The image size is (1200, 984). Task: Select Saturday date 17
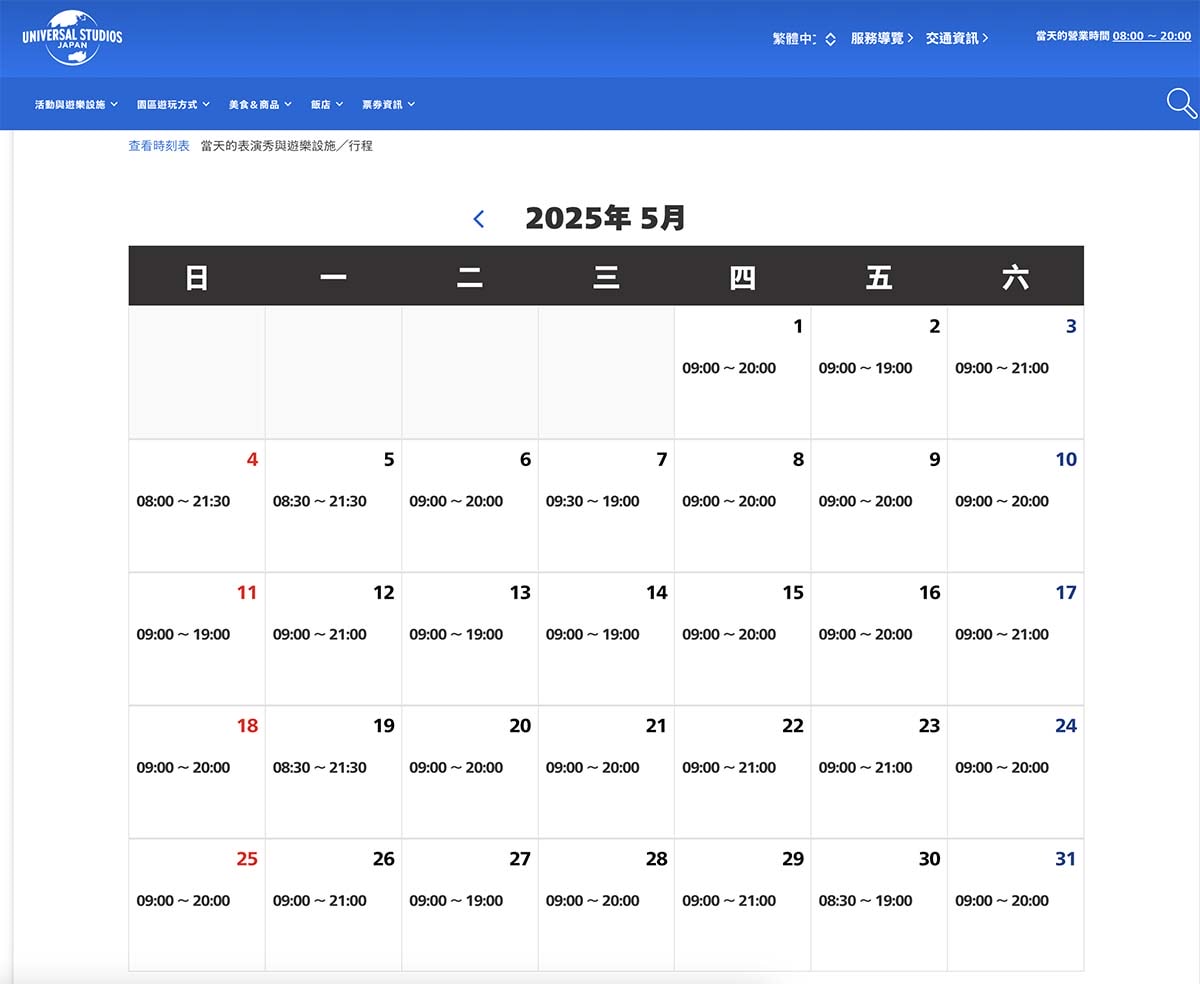click(x=1015, y=638)
